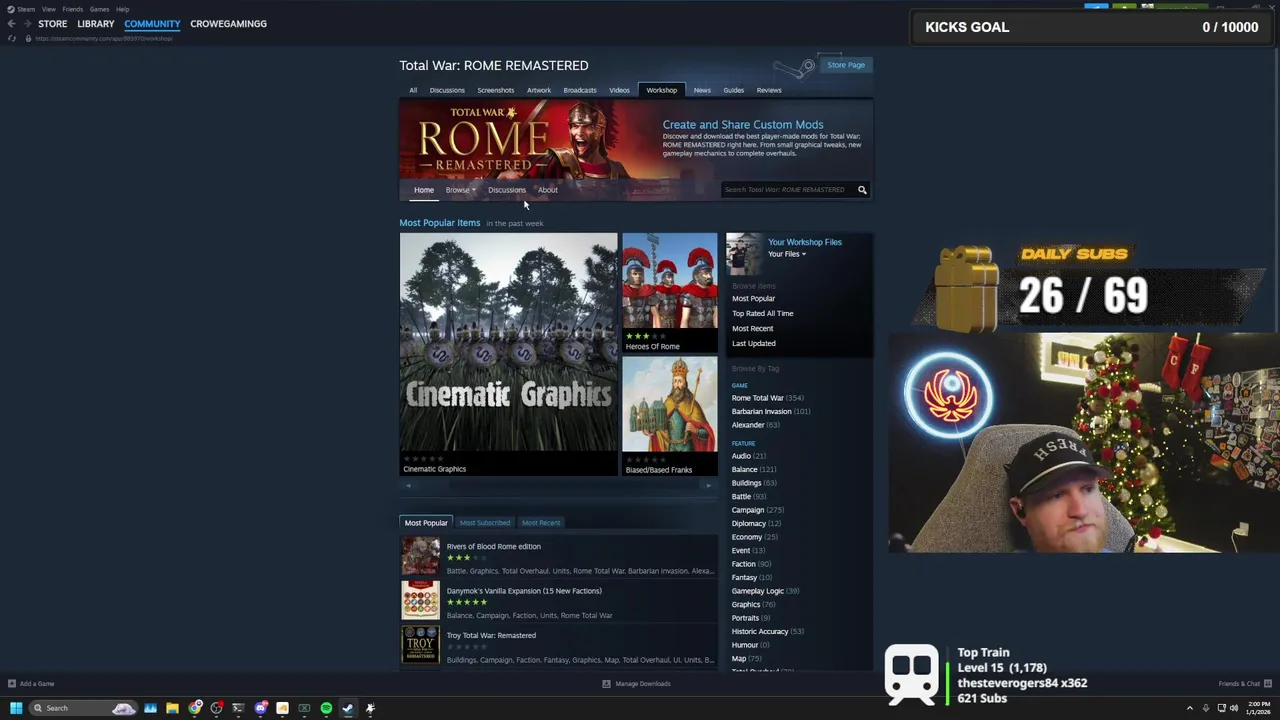Click the Last Updated browse link
The height and width of the screenshot is (720, 1280).
point(754,344)
